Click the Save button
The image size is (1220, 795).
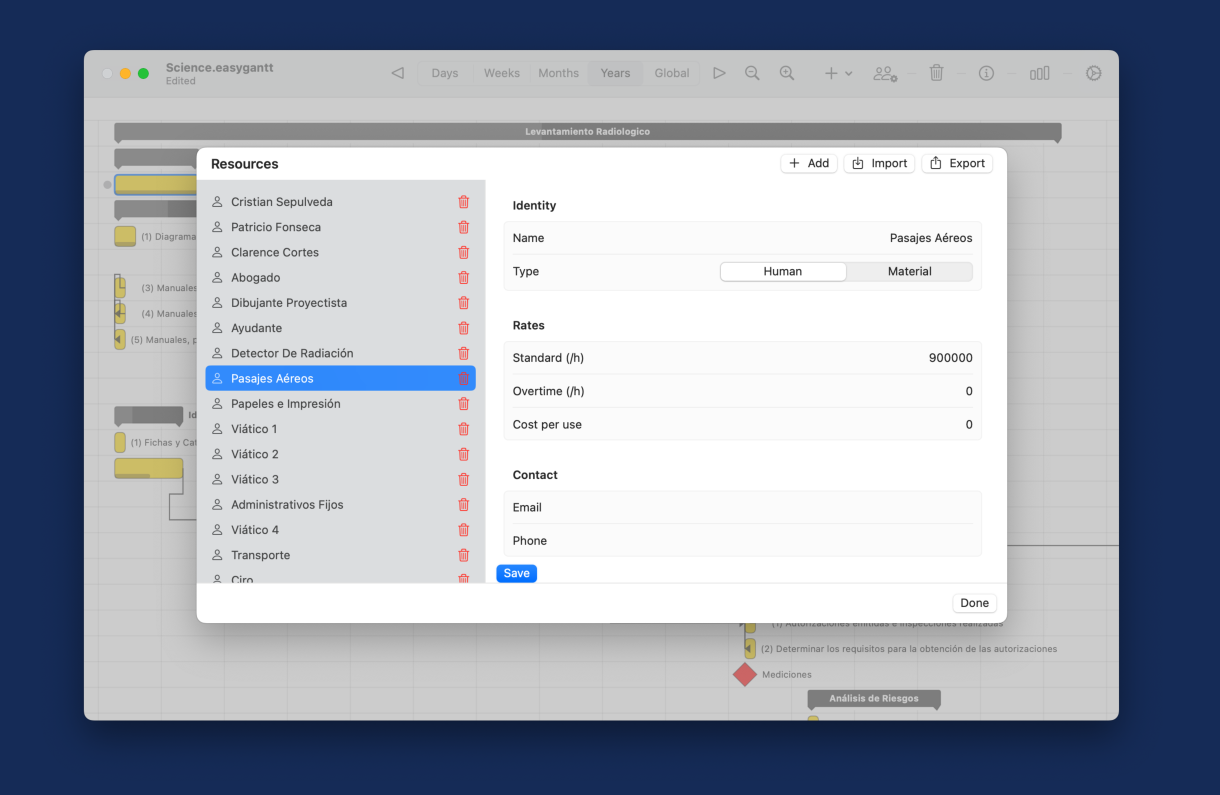(x=516, y=573)
